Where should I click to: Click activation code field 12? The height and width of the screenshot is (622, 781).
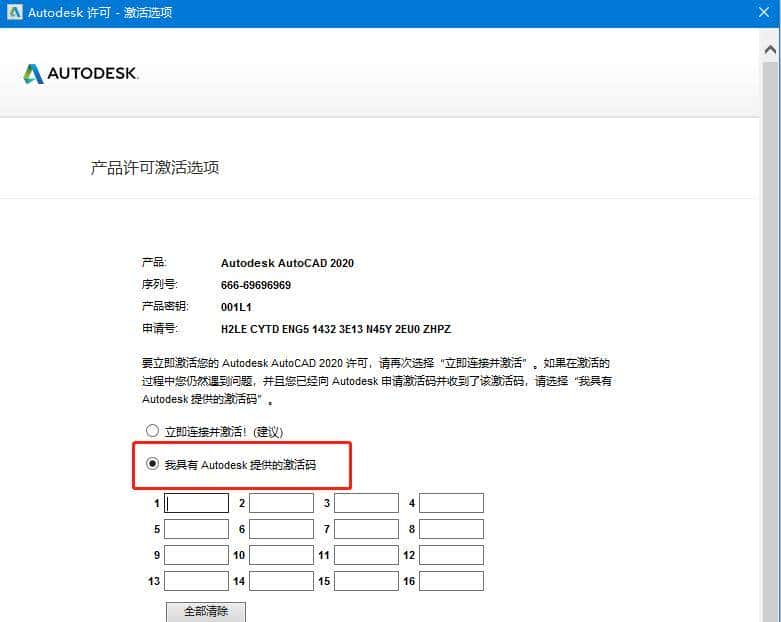point(451,555)
